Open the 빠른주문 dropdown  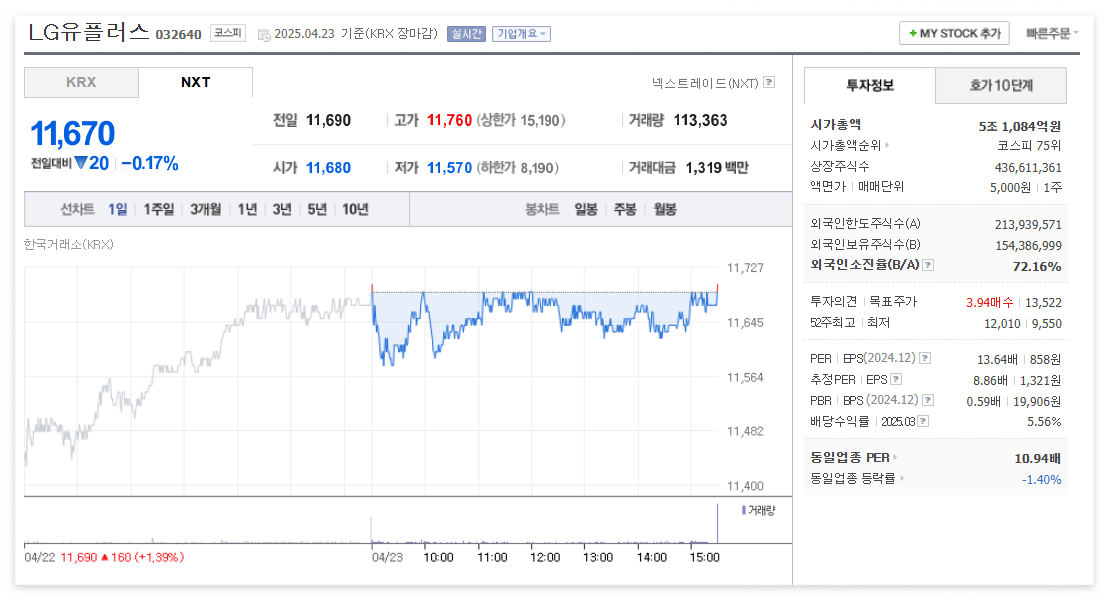(x=1053, y=32)
